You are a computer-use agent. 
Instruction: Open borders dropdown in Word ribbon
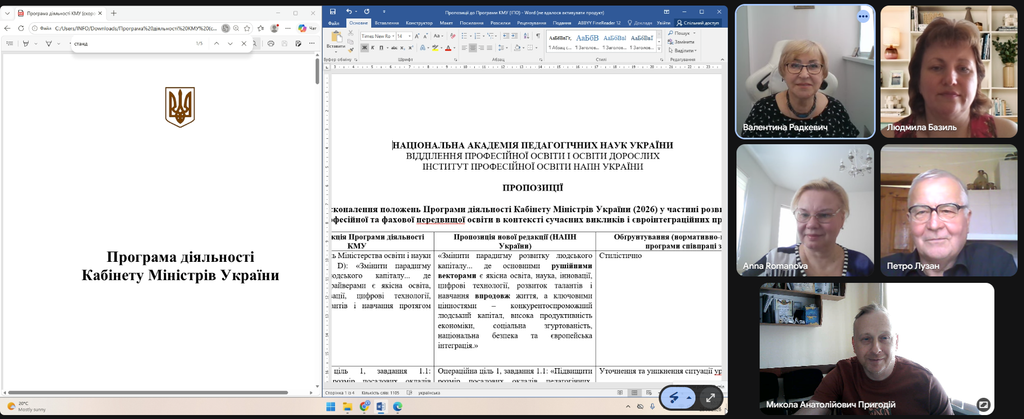536,48
